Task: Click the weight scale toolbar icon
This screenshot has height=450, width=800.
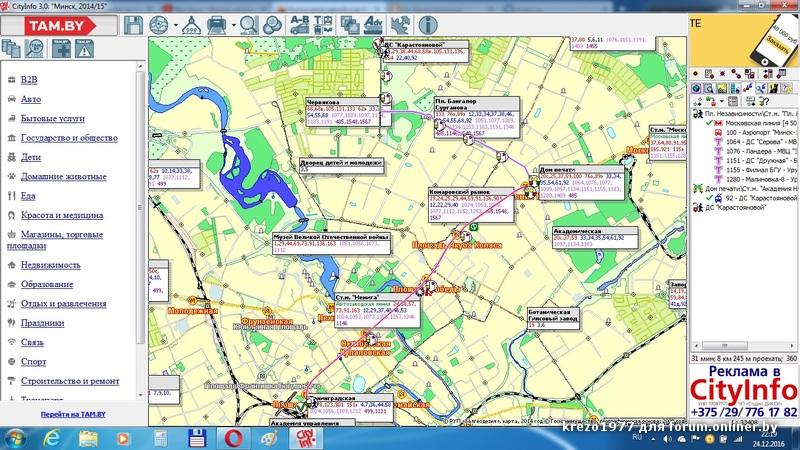Action: [x=191, y=25]
